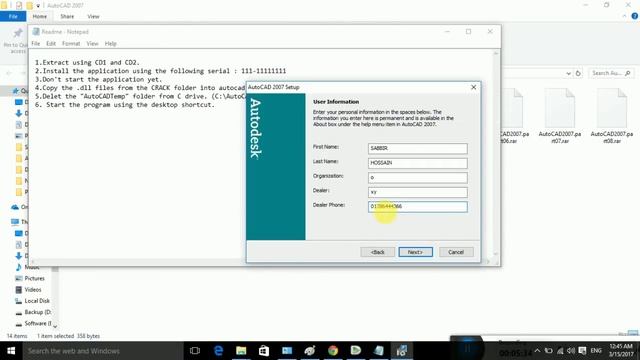Select the Music folder icon in navigation

[x=18, y=267]
